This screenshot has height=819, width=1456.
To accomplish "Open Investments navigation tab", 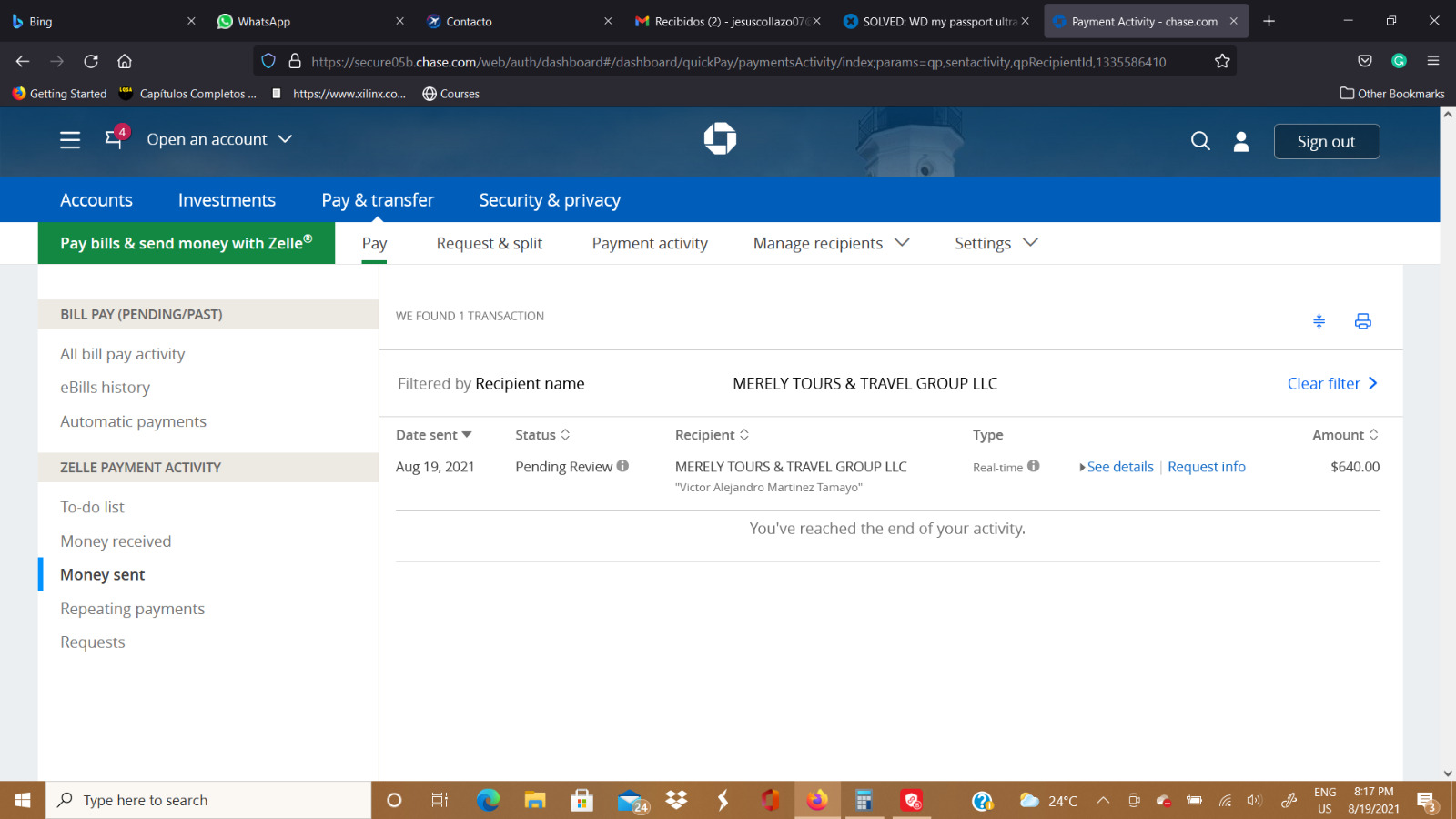I will [227, 200].
